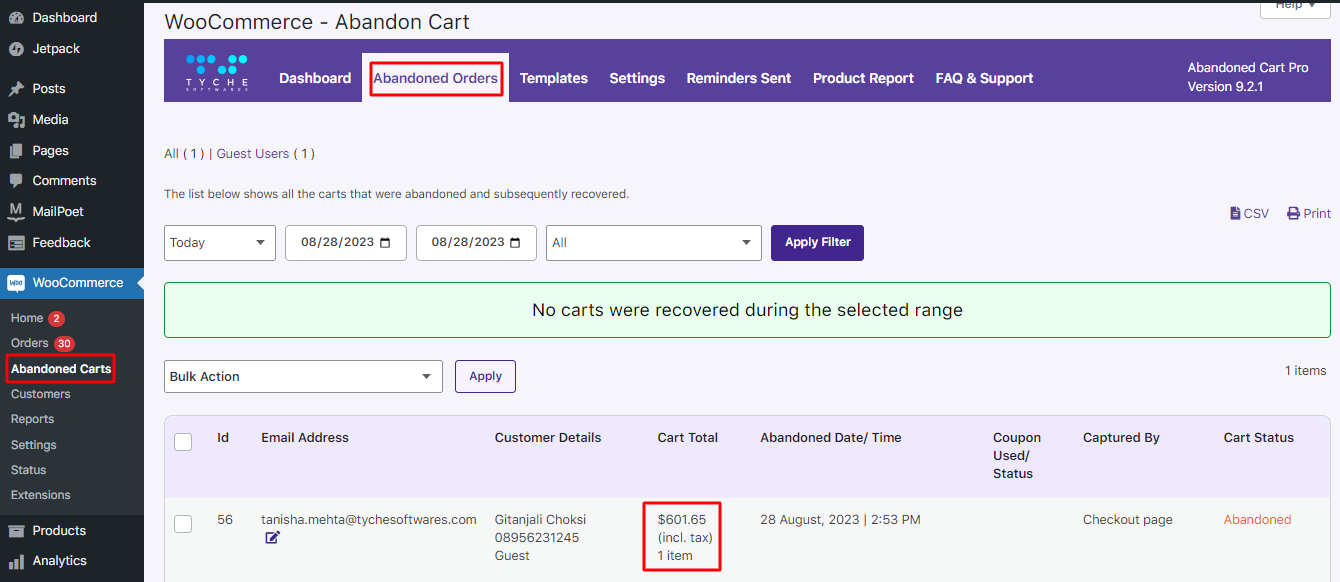Click the Dashboard icon in WordPress sidebar
Image resolution: width=1340 pixels, height=582 pixels.
16,18
